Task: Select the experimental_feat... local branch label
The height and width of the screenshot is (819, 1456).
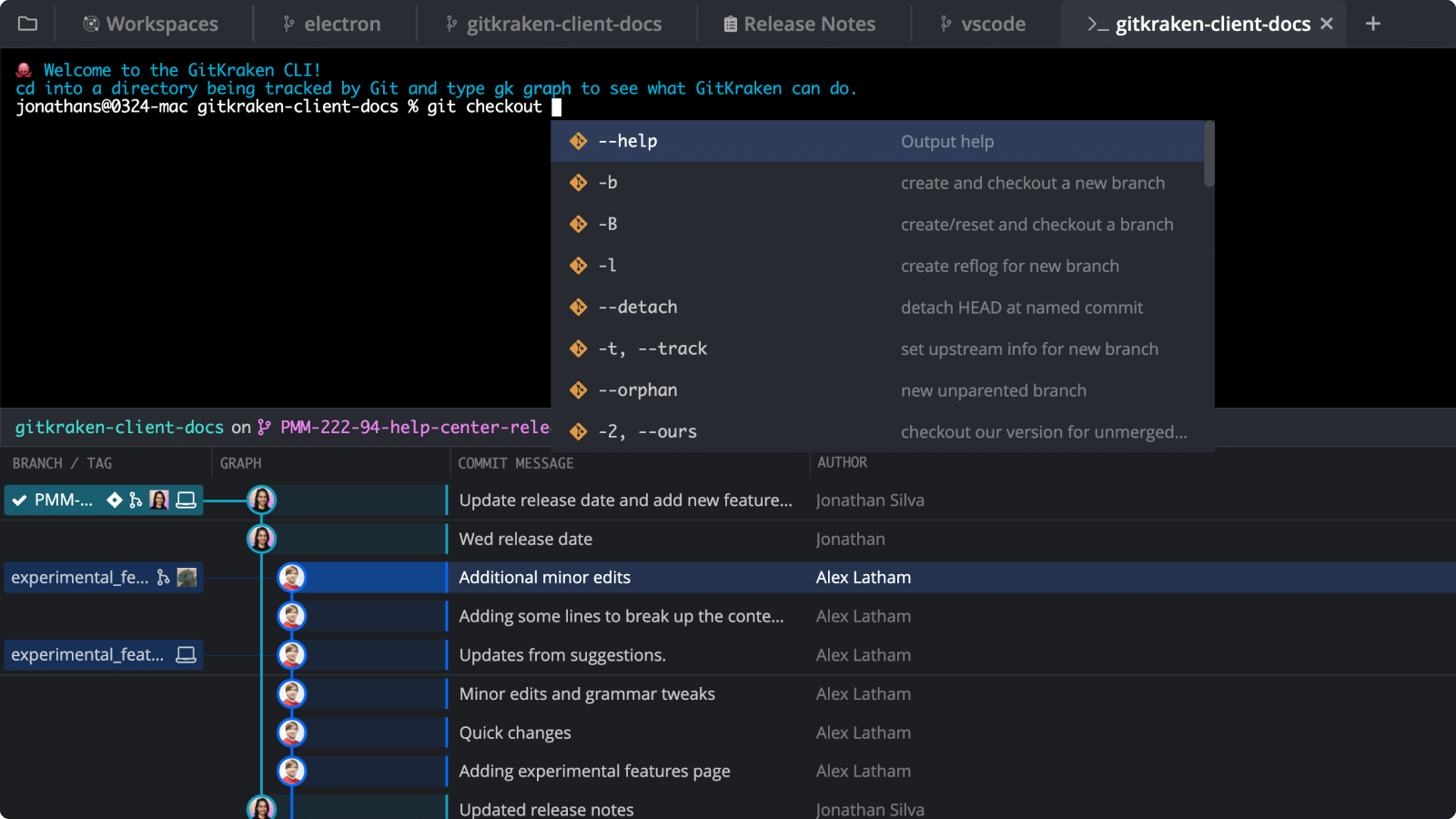Action: [x=104, y=654]
